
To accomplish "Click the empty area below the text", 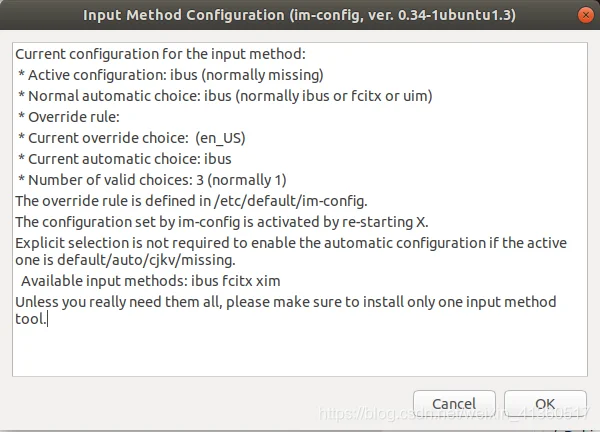I will [x=300, y=352].
